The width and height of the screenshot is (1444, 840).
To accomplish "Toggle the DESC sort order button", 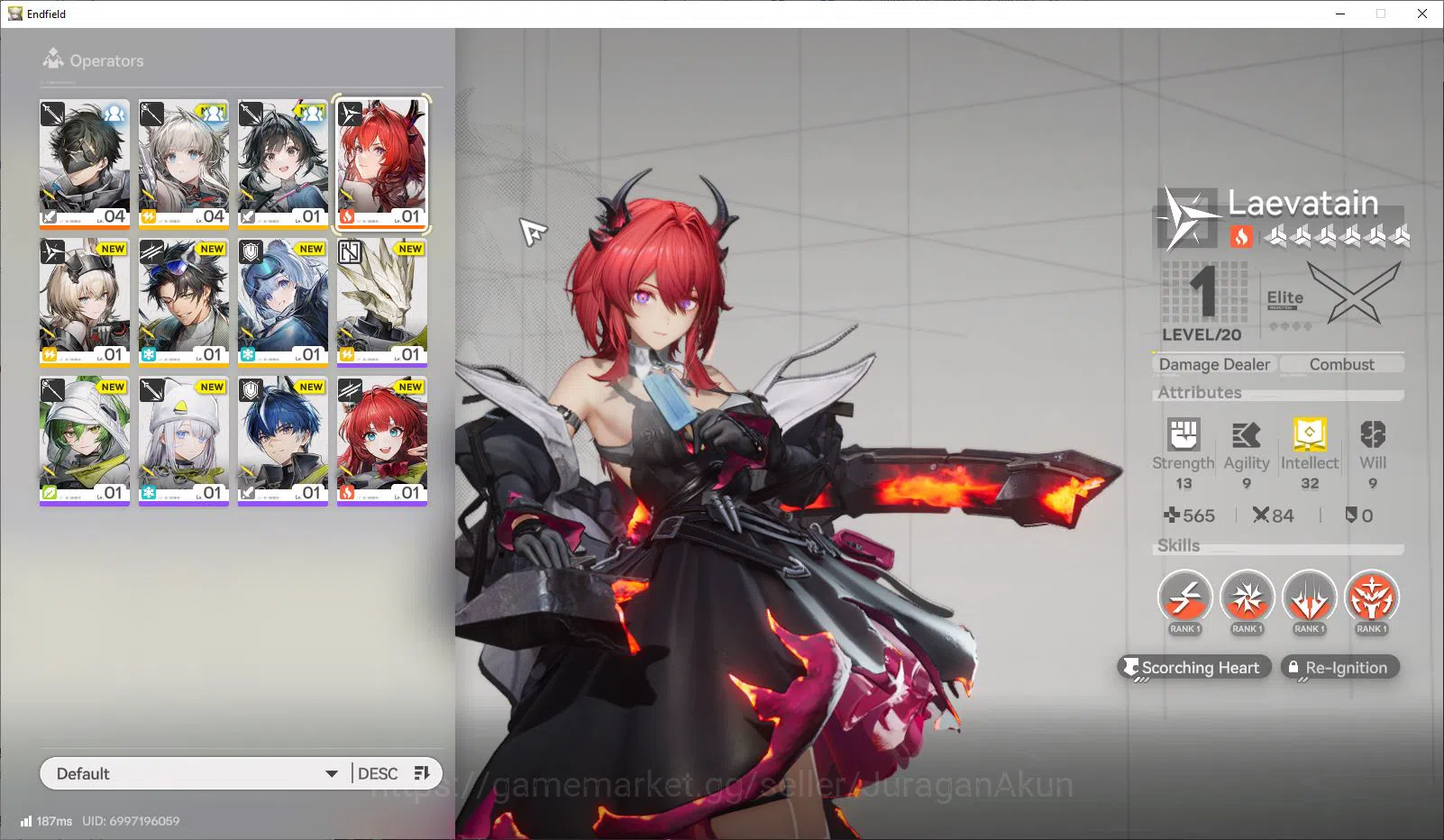I will coord(395,773).
